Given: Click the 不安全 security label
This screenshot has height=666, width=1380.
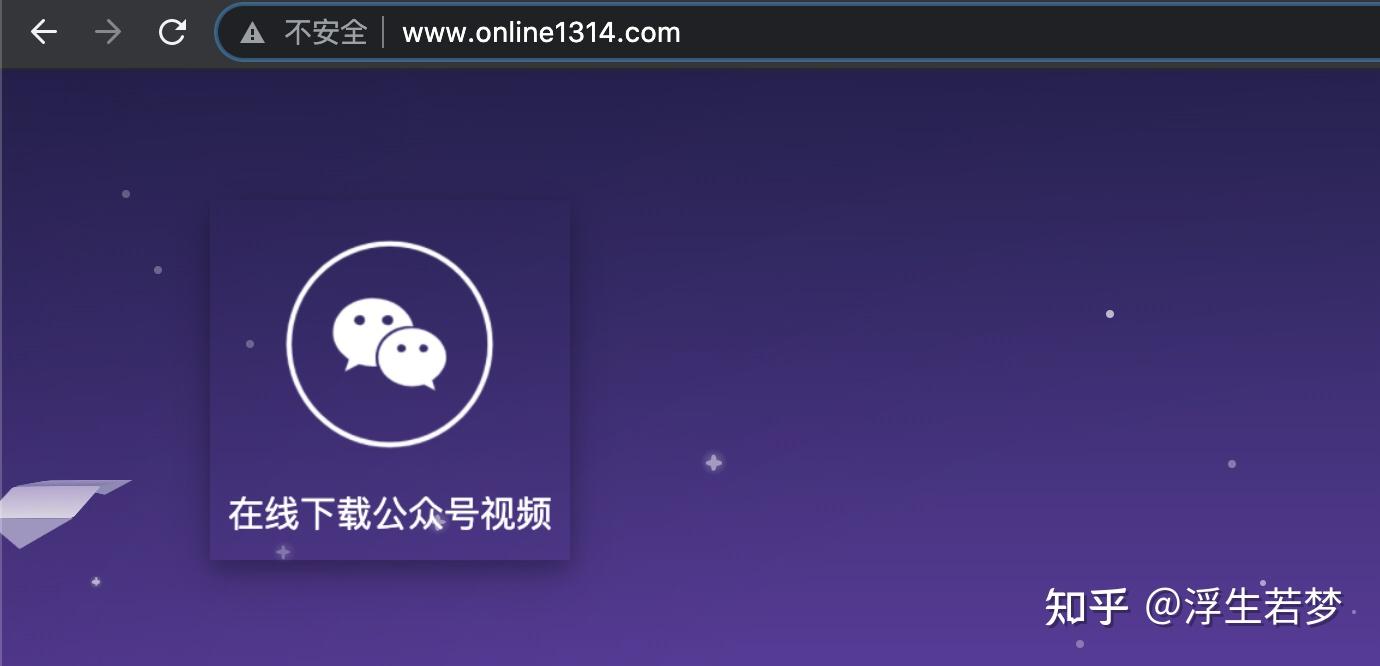Looking at the screenshot, I should (326, 32).
